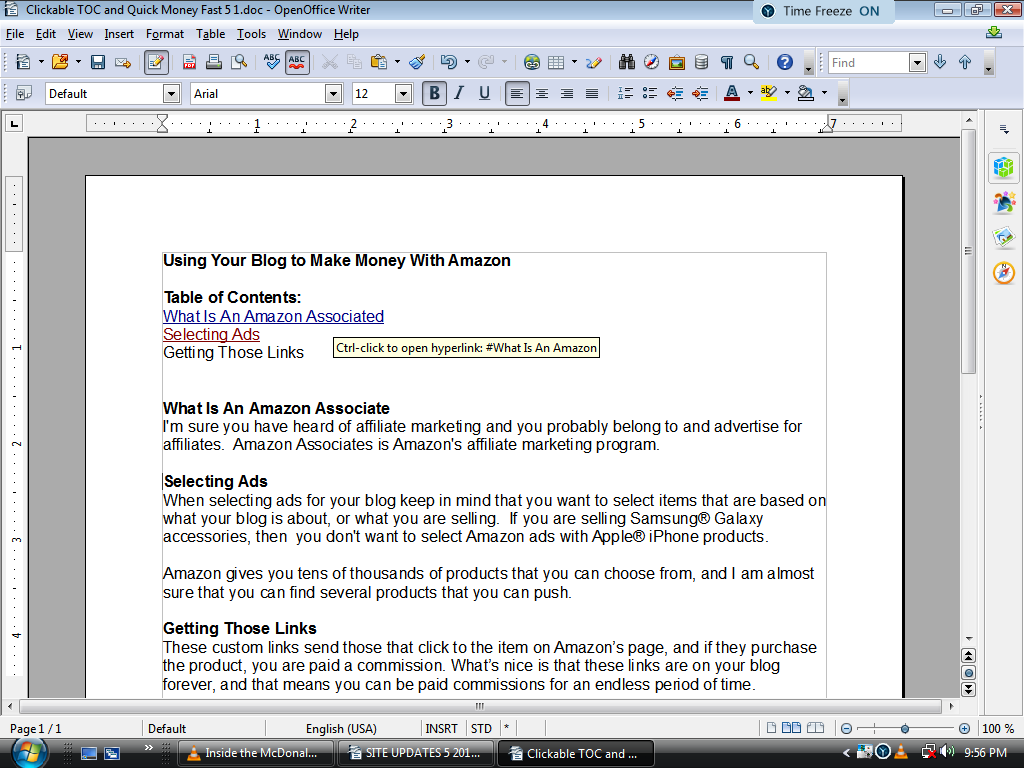Toggle Bold formatting button
The width and height of the screenshot is (1024, 768).
(434, 93)
